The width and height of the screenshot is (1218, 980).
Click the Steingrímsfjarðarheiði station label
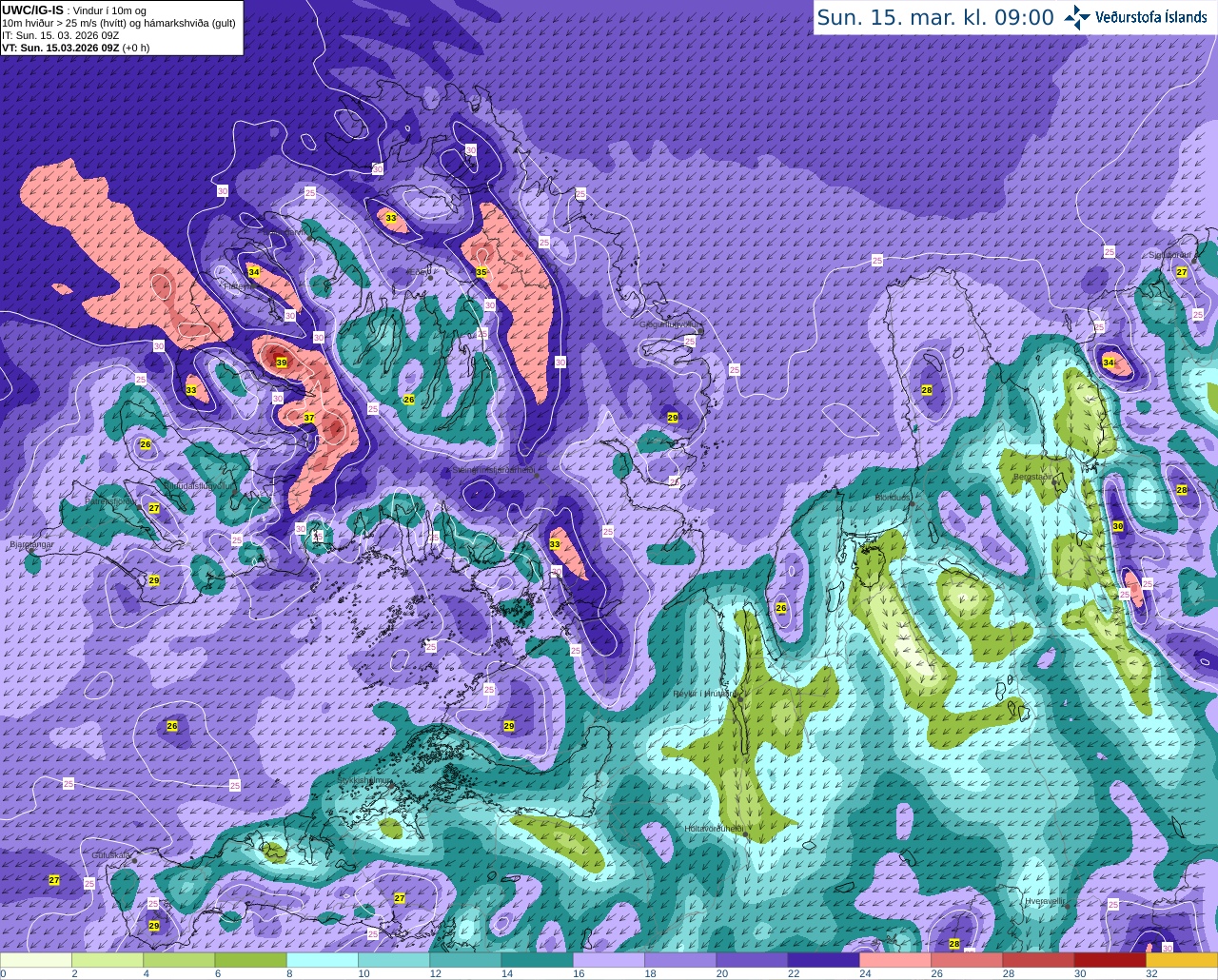tap(492, 470)
